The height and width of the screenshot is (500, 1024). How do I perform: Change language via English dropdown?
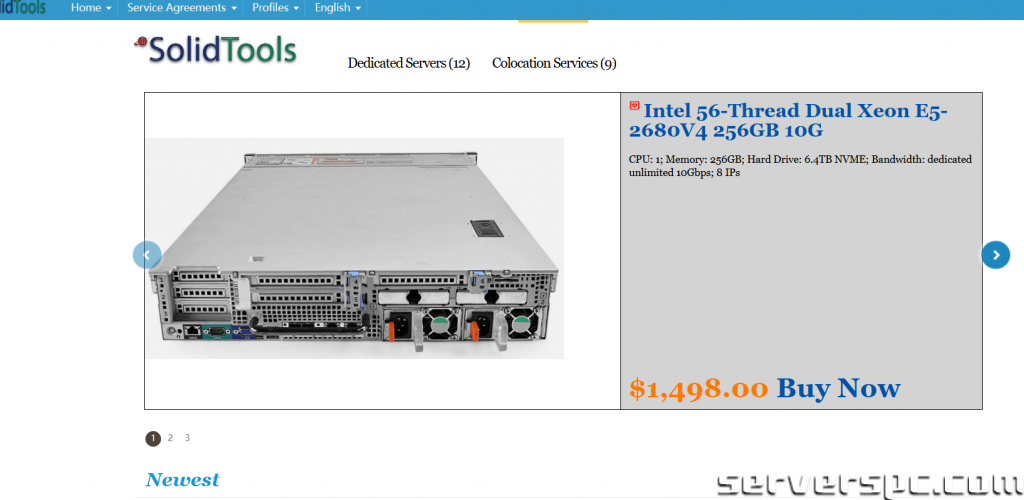tap(338, 8)
